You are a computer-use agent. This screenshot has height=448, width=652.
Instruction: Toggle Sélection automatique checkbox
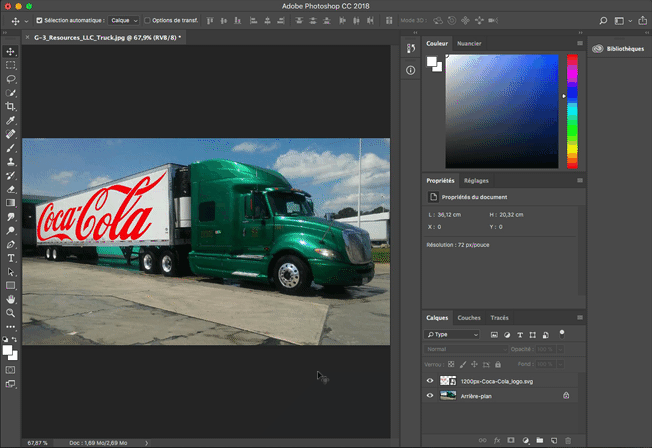coord(39,20)
